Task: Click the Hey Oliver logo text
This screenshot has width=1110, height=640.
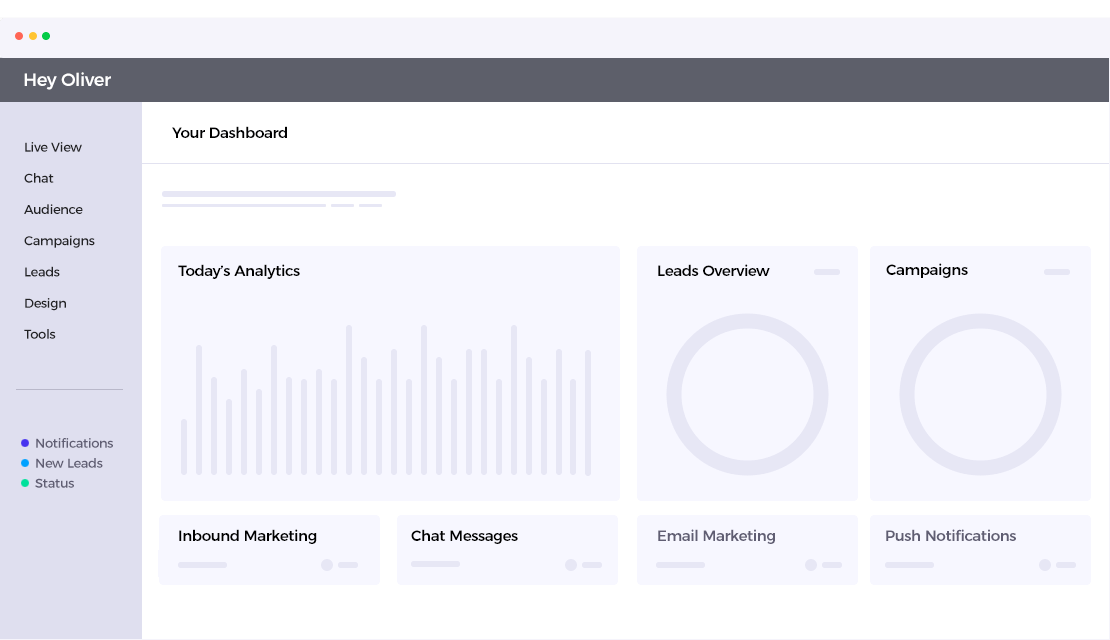Action: coord(67,80)
